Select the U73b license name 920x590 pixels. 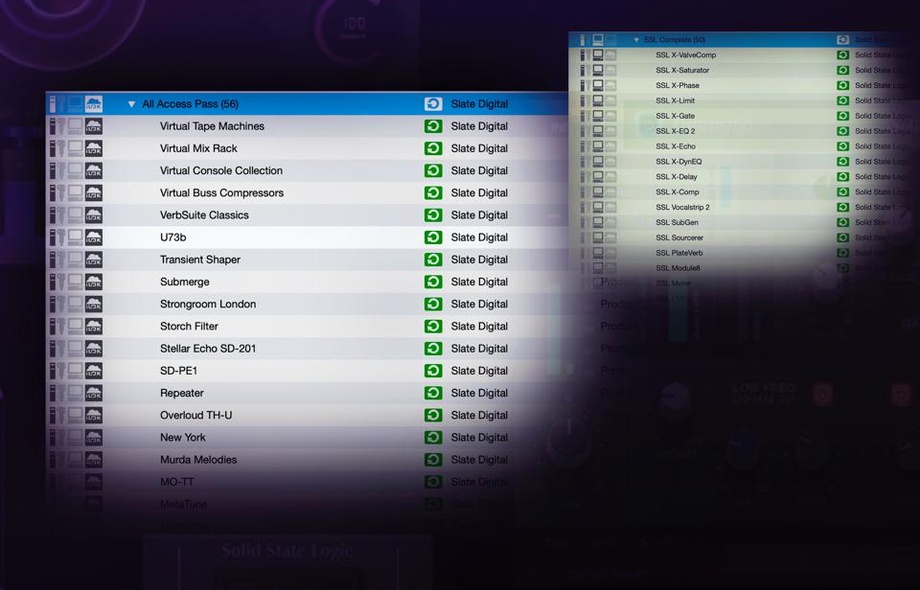point(173,238)
